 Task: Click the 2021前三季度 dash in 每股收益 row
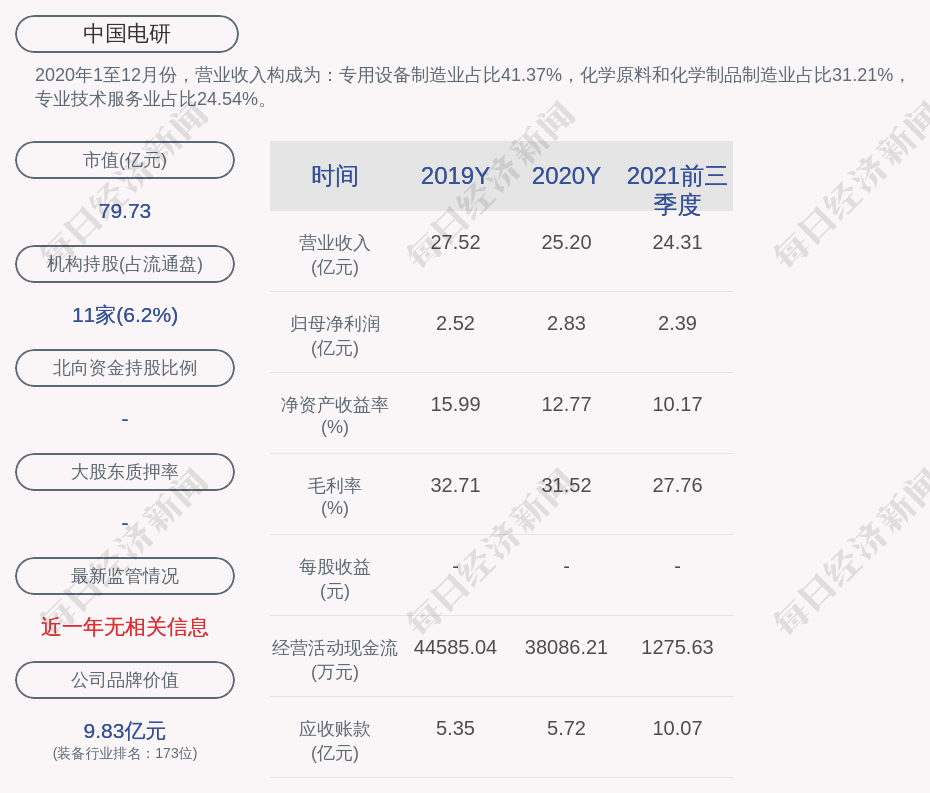pos(677,567)
